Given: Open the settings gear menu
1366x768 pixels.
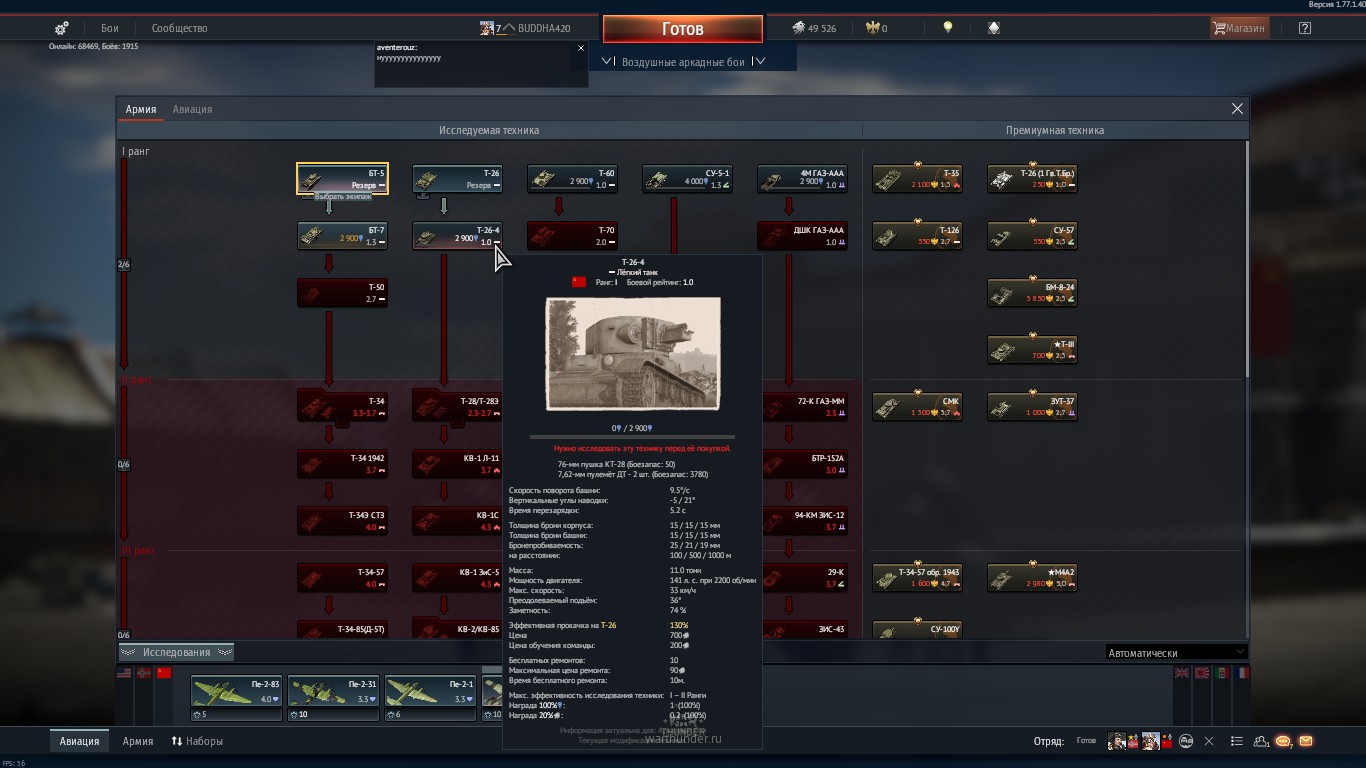Looking at the screenshot, I should point(62,28).
